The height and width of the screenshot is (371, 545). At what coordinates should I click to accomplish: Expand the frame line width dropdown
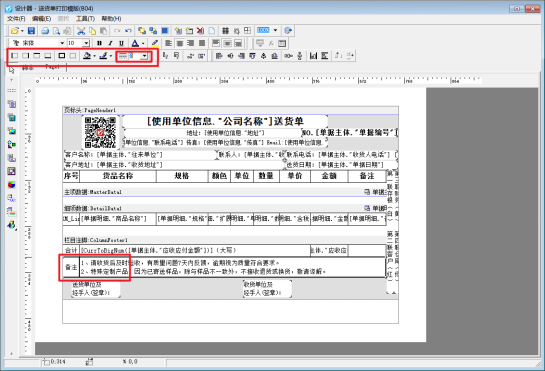click(144, 56)
